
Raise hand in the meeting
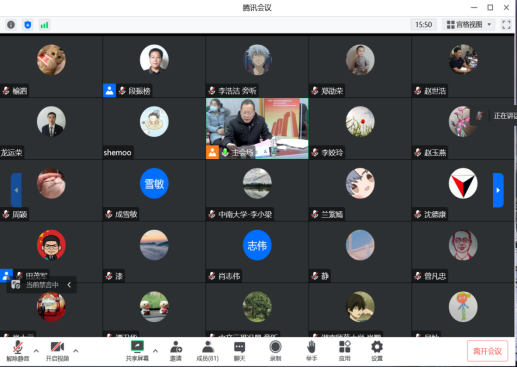tap(311, 351)
